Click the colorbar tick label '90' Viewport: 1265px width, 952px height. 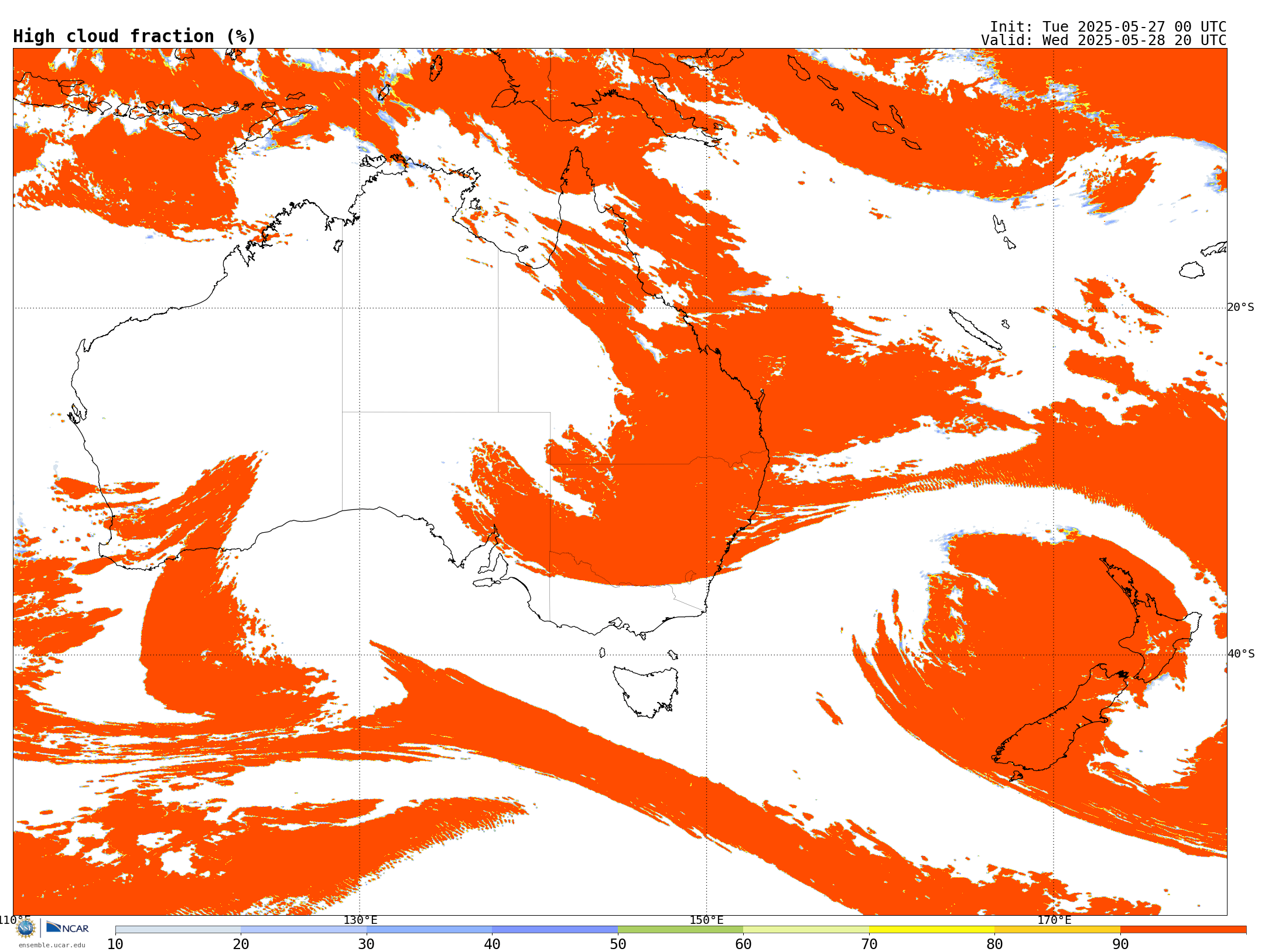coord(1120,944)
